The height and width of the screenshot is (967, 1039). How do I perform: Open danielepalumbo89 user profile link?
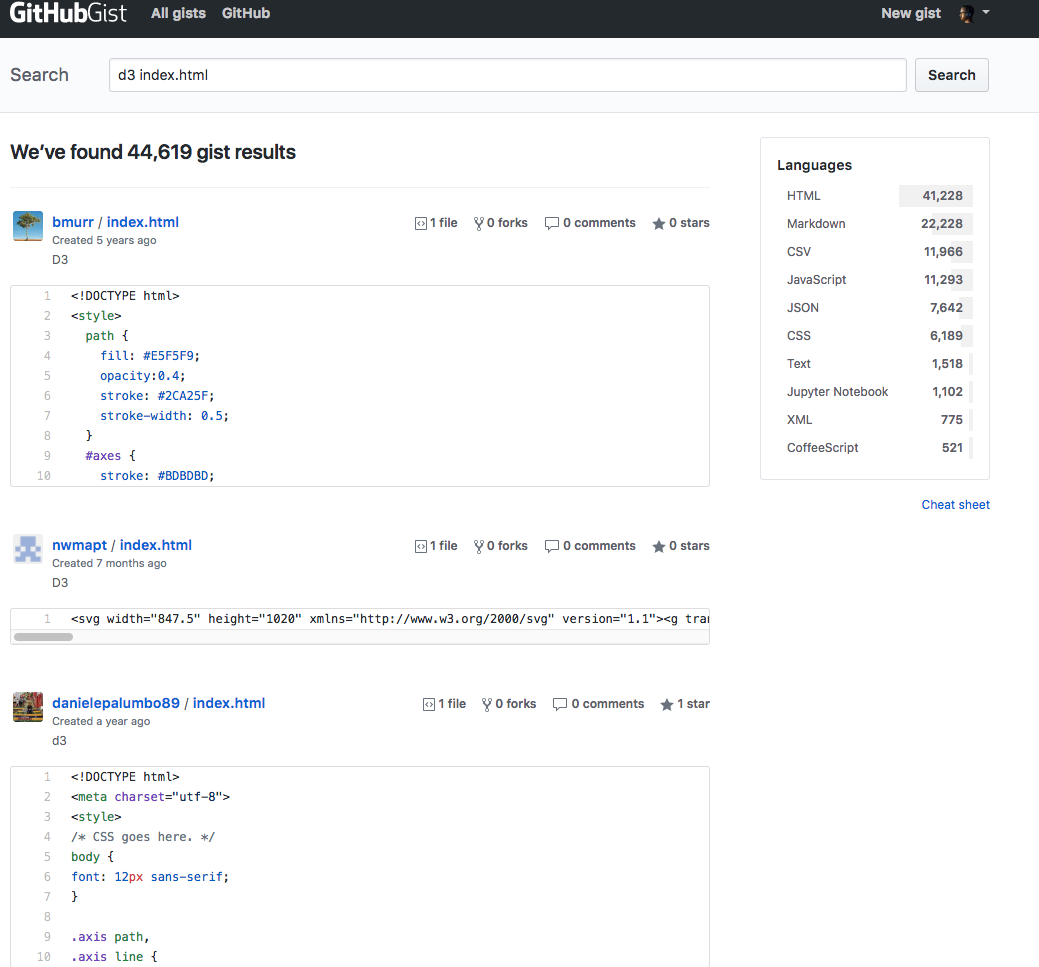coord(116,703)
